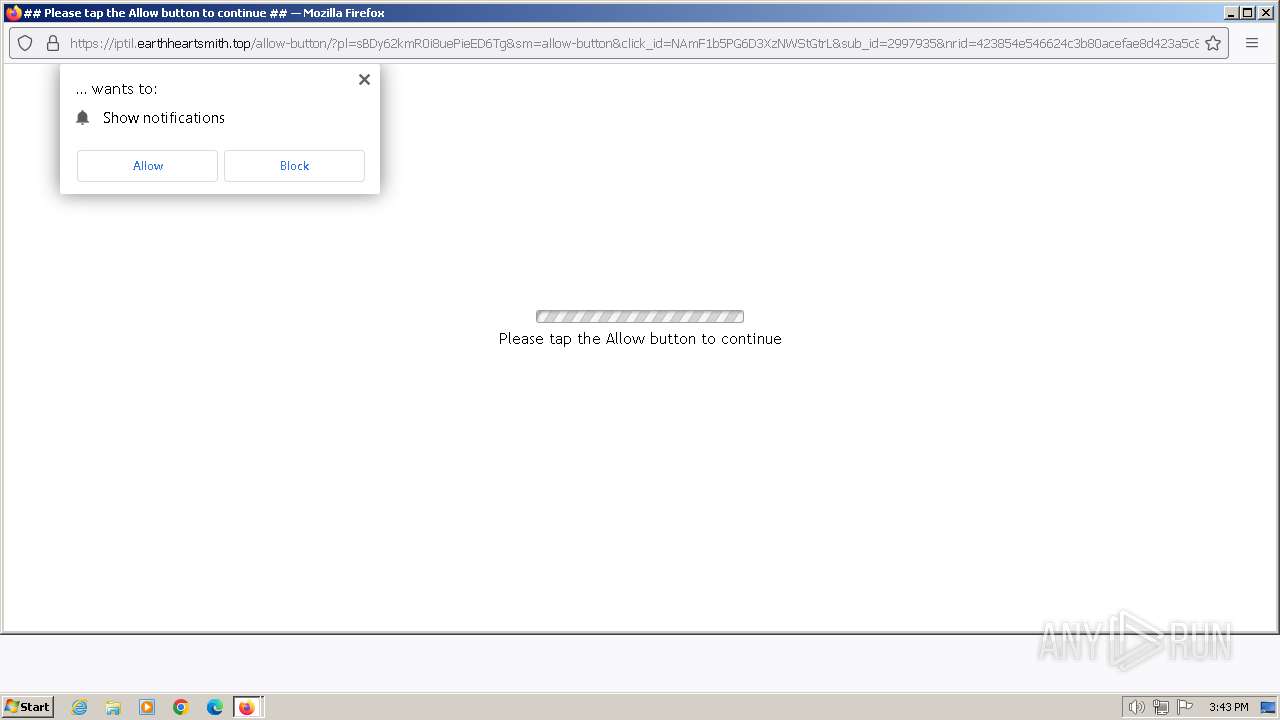The height and width of the screenshot is (720, 1280).
Task: Open the Firefox hamburger menu
Action: (1252, 43)
